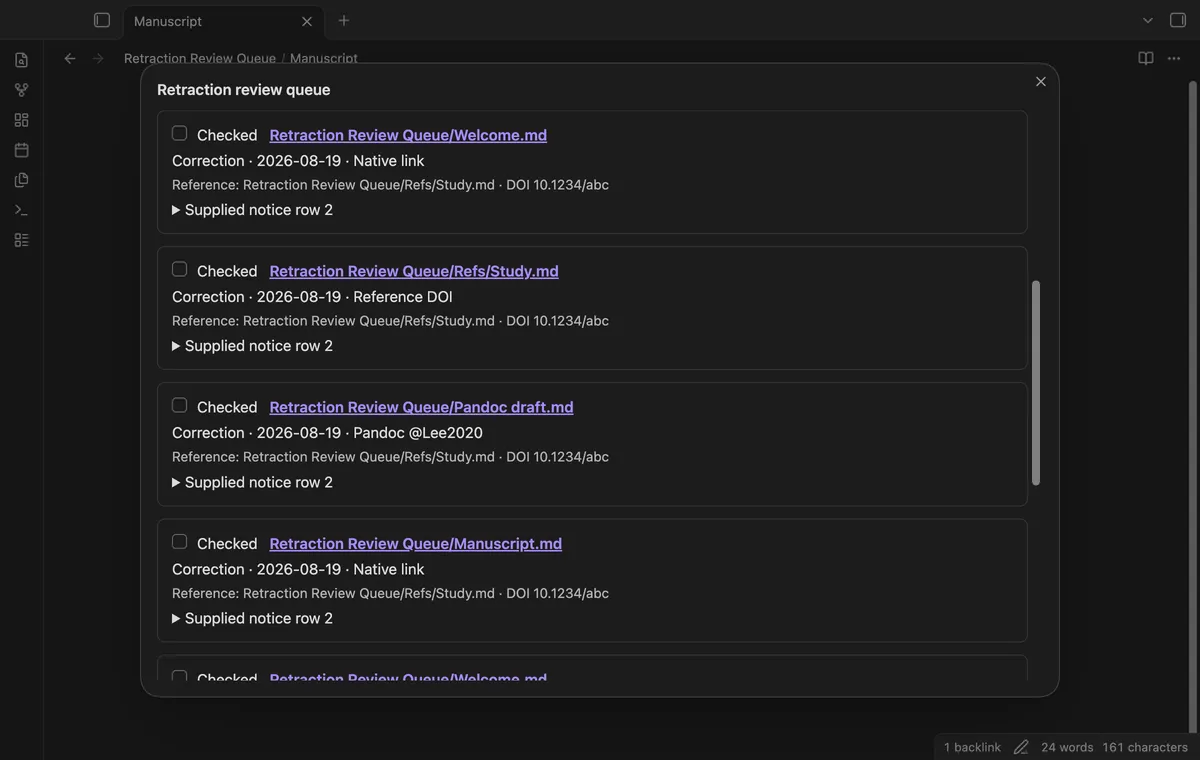The width and height of the screenshot is (1200, 760).
Task: Open a new tab with plus icon
Action: click(344, 20)
